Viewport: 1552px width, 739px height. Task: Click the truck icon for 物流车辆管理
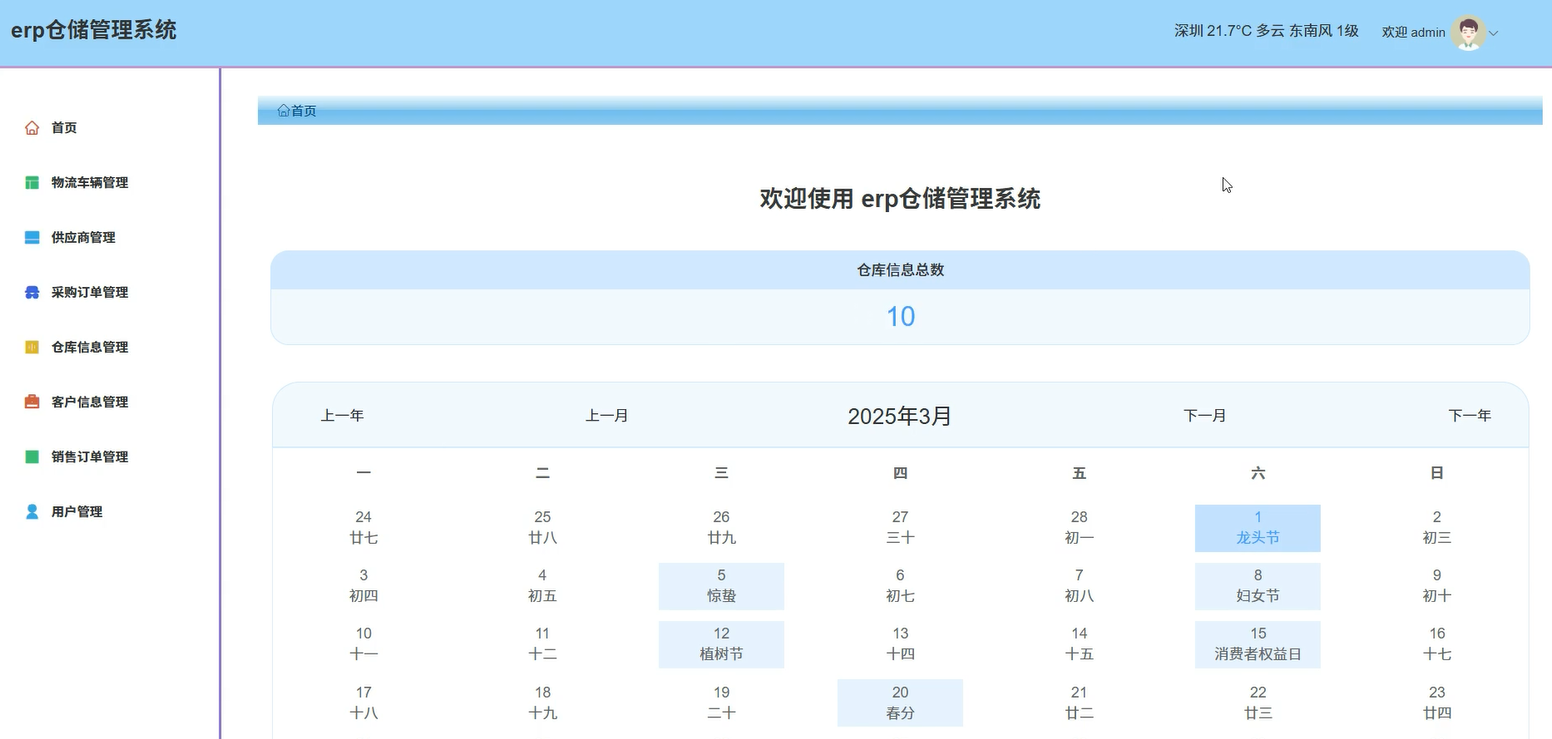tap(30, 182)
